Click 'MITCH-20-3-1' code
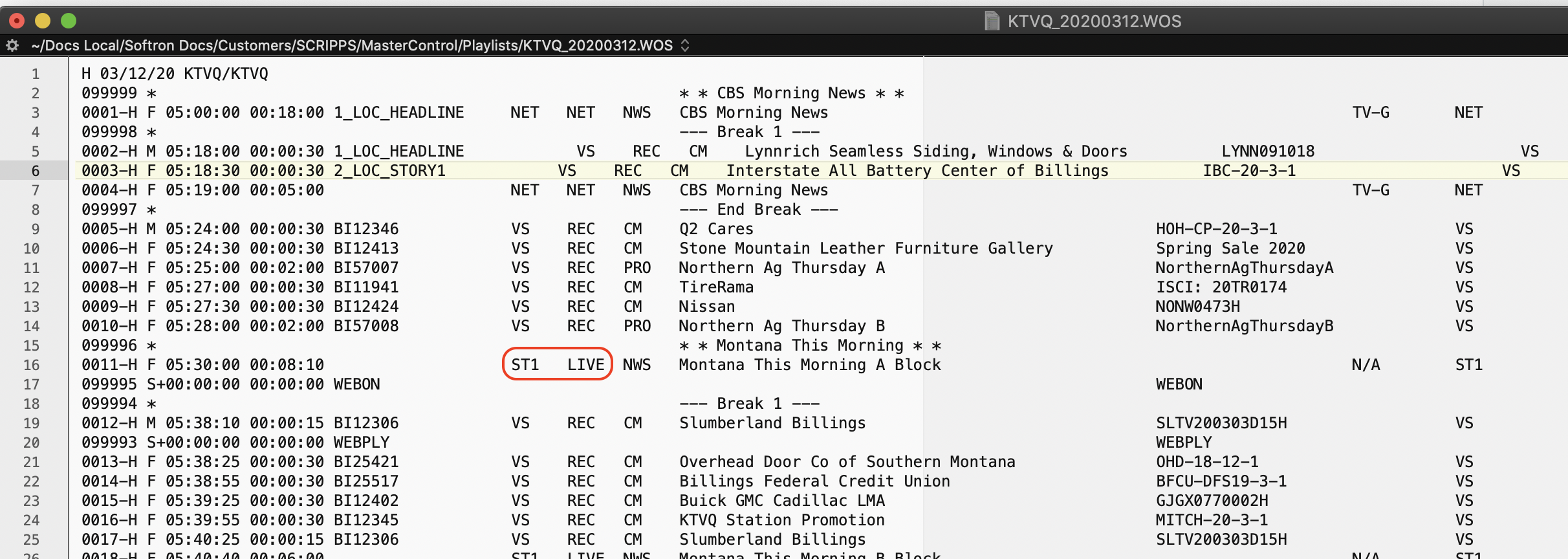This screenshot has height=559, width=1568. (x=1212, y=520)
